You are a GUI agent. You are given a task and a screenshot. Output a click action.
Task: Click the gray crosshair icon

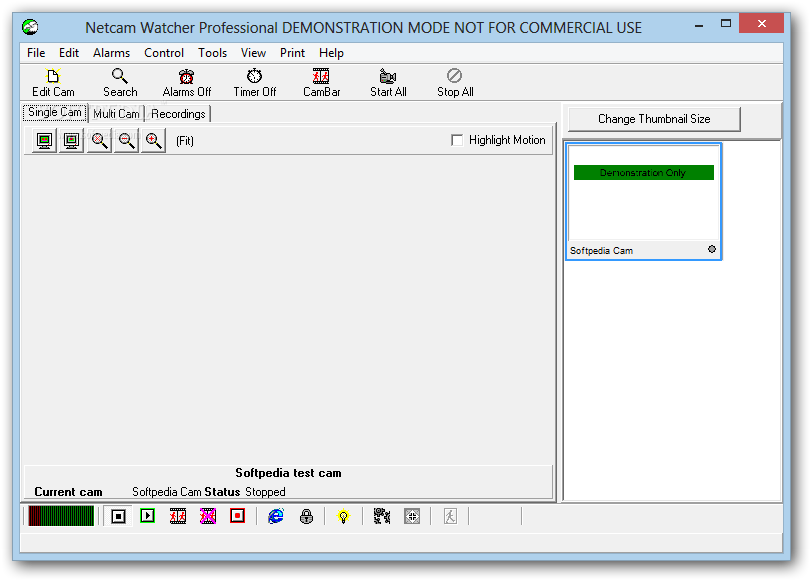[412, 516]
